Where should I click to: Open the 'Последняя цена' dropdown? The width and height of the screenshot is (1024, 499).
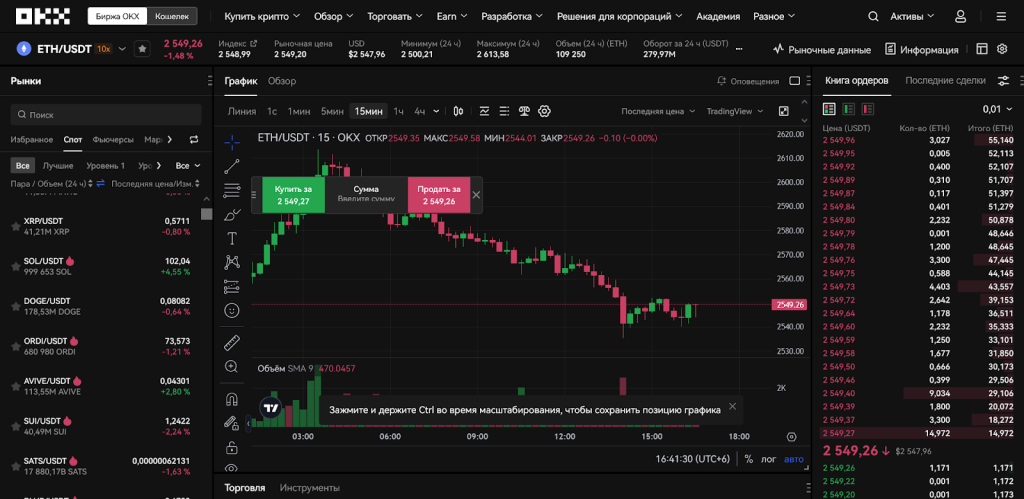click(x=657, y=111)
